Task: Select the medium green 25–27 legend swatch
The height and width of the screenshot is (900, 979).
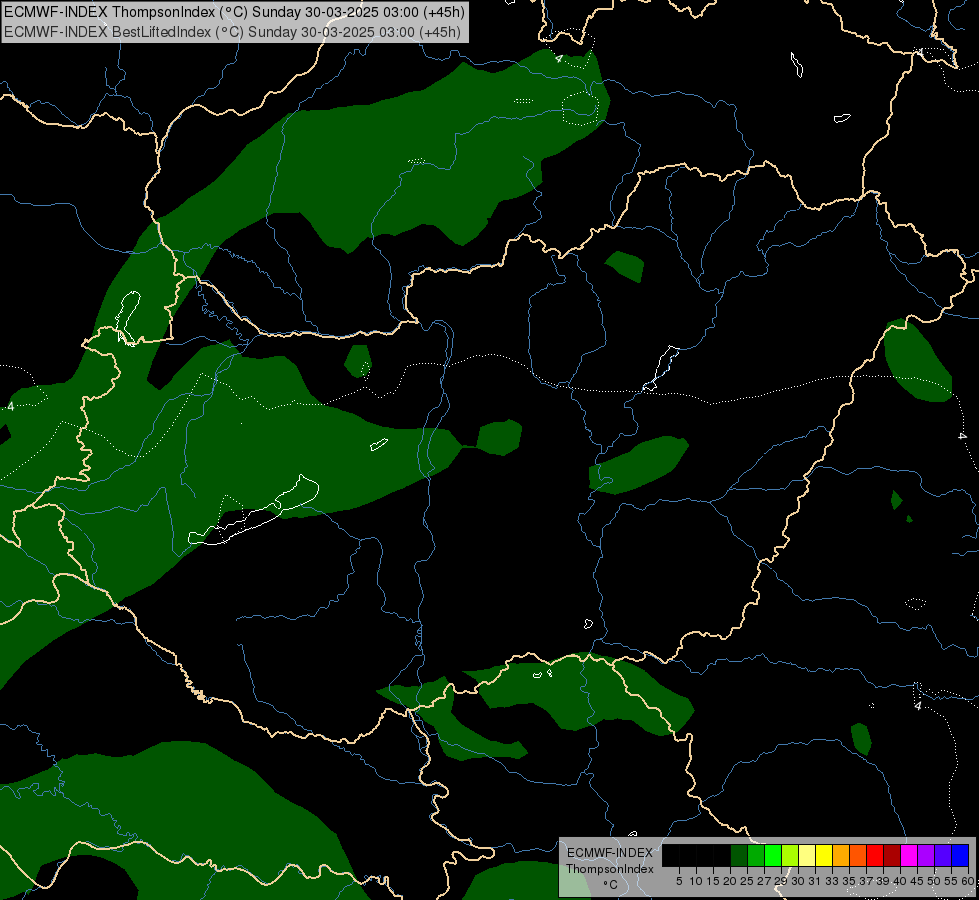Action: pos(756,855)
